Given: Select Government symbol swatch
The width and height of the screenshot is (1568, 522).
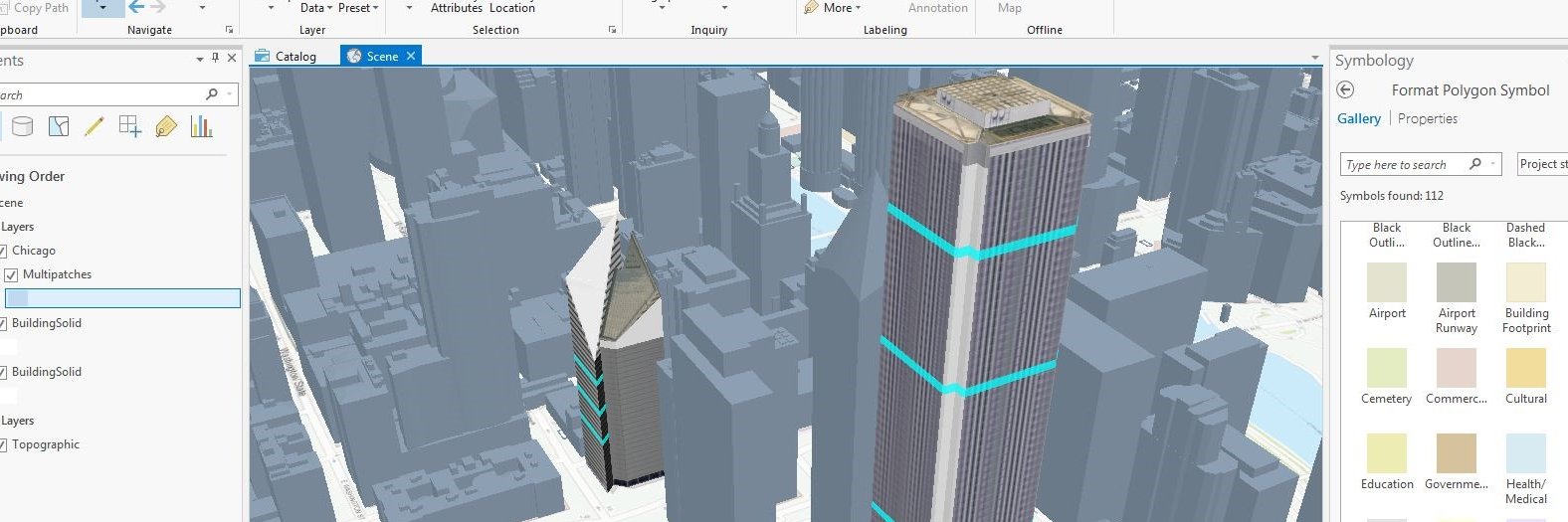Looking at the screenshot, I should [1457, 453].
